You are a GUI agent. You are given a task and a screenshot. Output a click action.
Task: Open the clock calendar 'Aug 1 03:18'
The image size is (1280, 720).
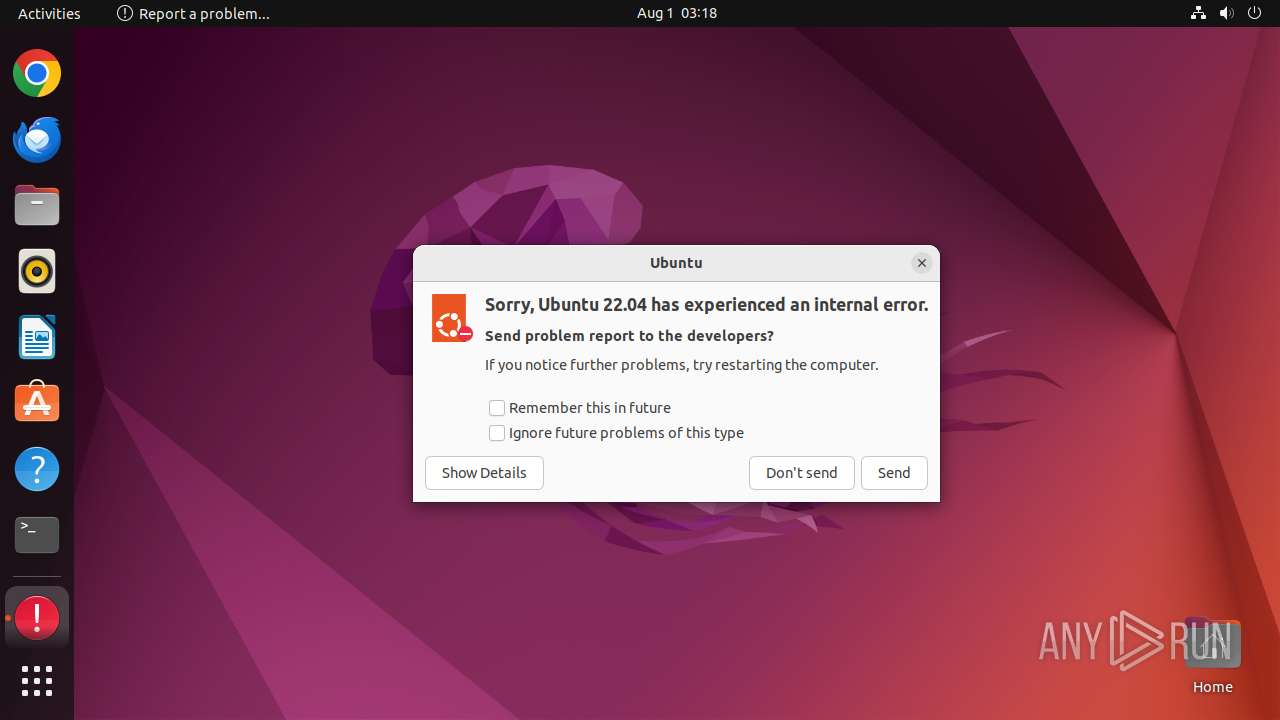(x=677, y=13)
